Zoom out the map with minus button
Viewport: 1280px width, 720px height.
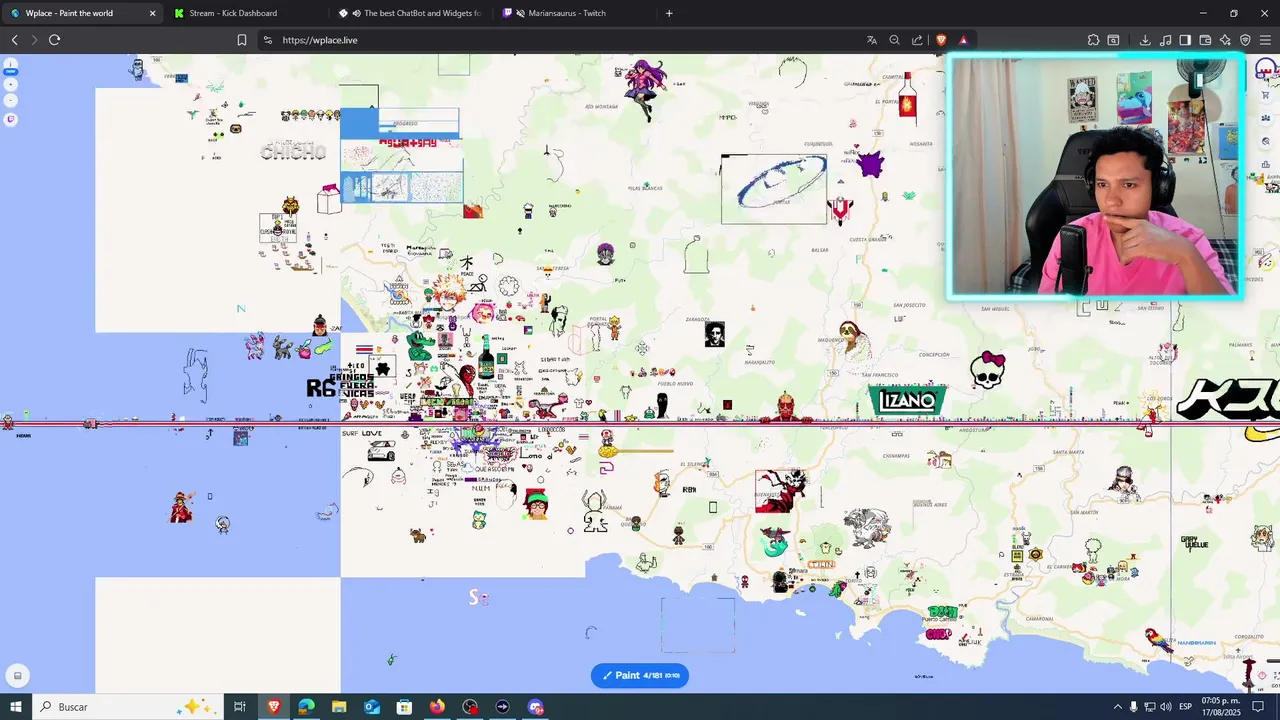pos(11,101)
